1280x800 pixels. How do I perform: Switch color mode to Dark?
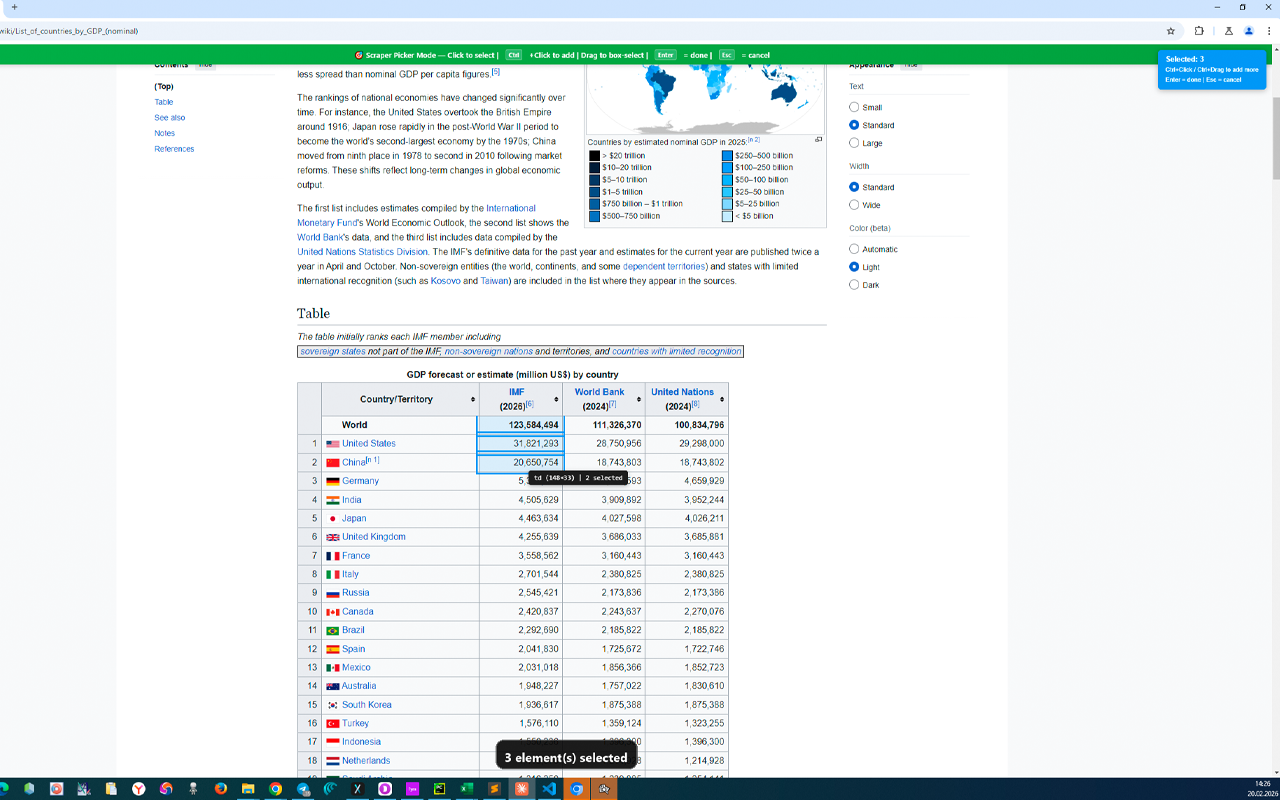coord(854,285)
